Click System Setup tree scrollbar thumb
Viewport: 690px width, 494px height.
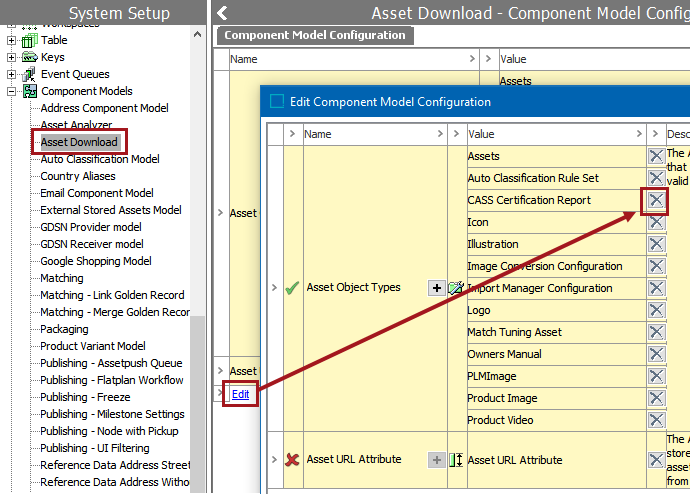pyautogui.click(x=198, y=404)
